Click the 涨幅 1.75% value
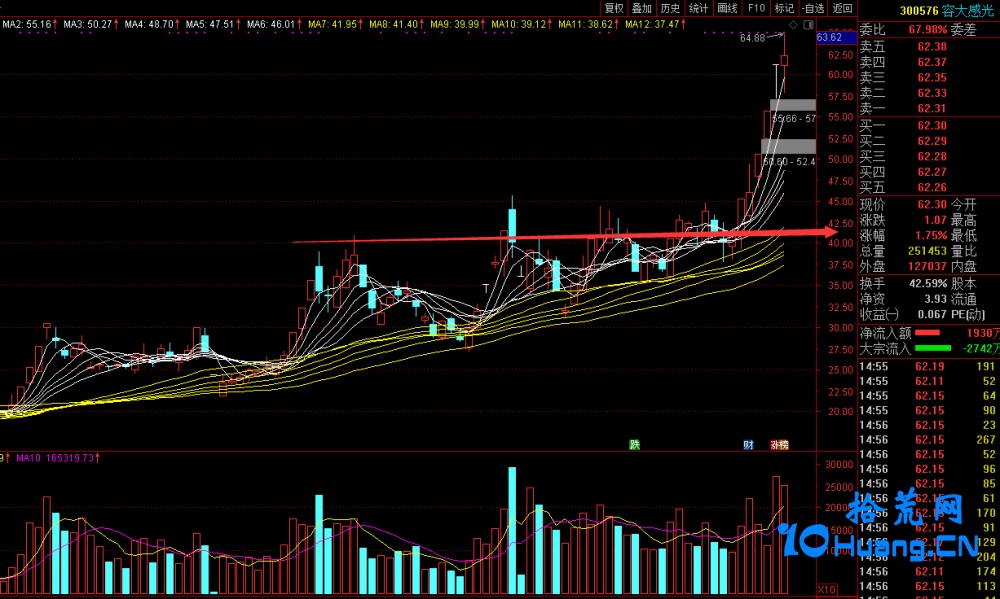This screenshot has width=1000, height=599. [x=930, y=235]
